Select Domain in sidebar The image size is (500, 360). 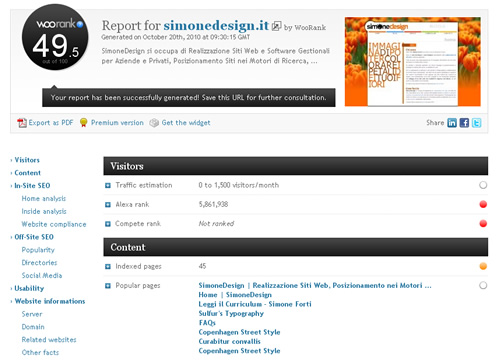coord(33,327)
